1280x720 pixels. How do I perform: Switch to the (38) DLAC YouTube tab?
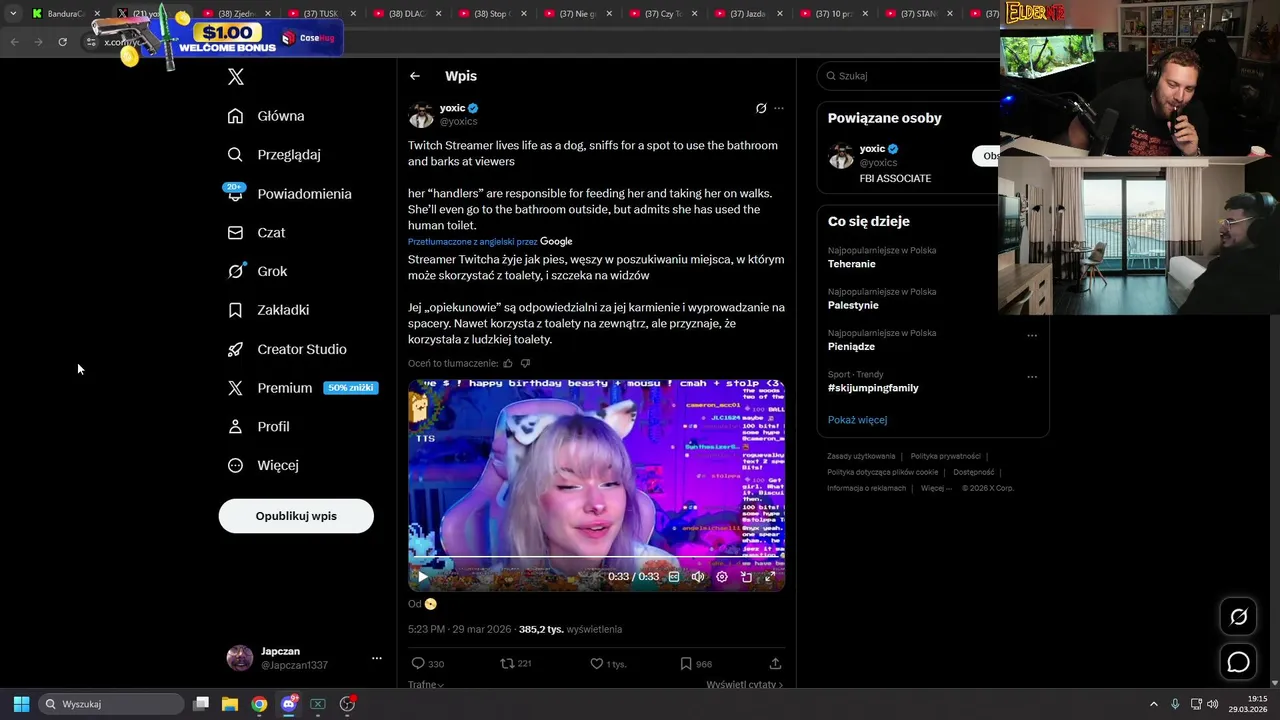[x=406, y=14]
